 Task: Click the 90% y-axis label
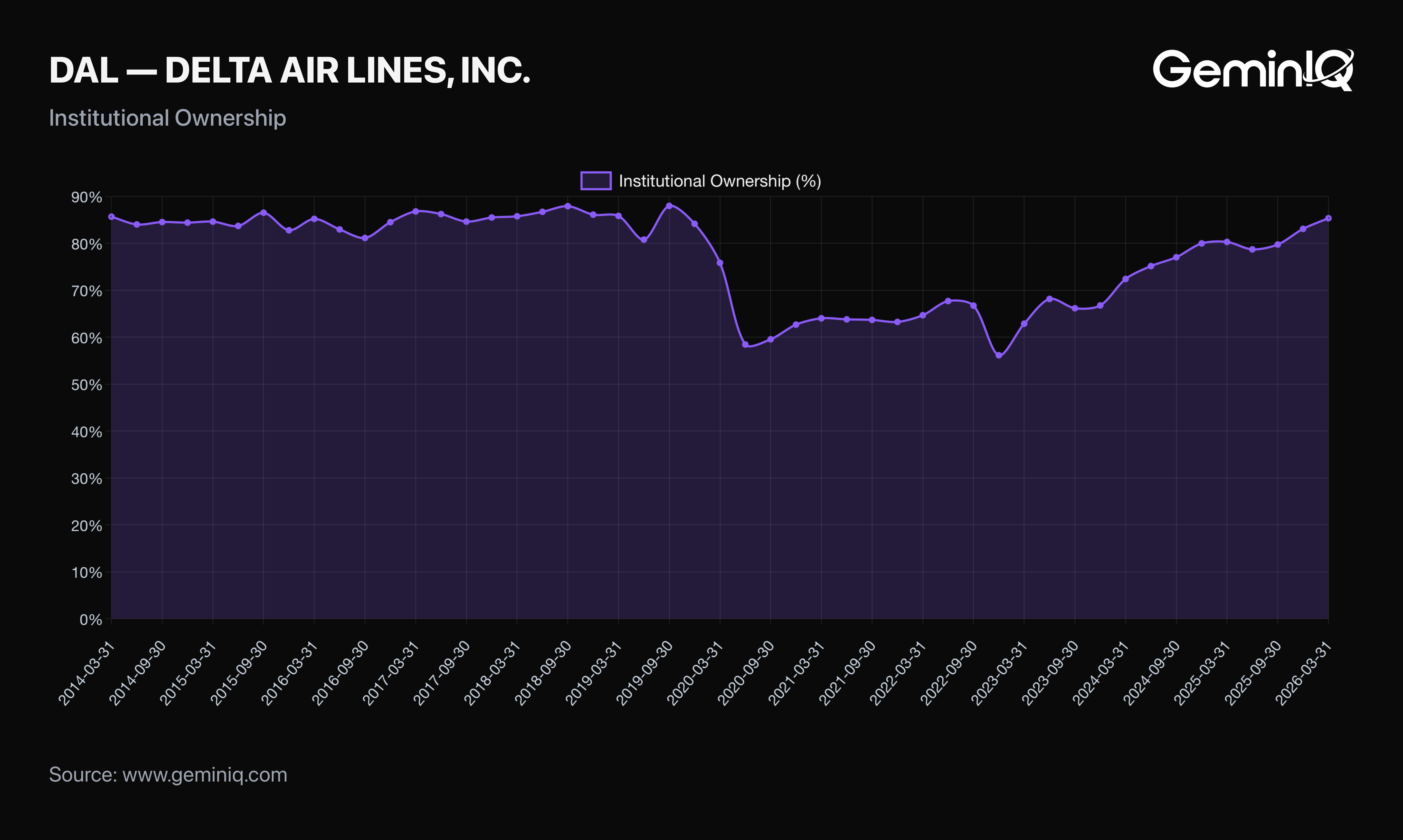(x=87, y=197)
